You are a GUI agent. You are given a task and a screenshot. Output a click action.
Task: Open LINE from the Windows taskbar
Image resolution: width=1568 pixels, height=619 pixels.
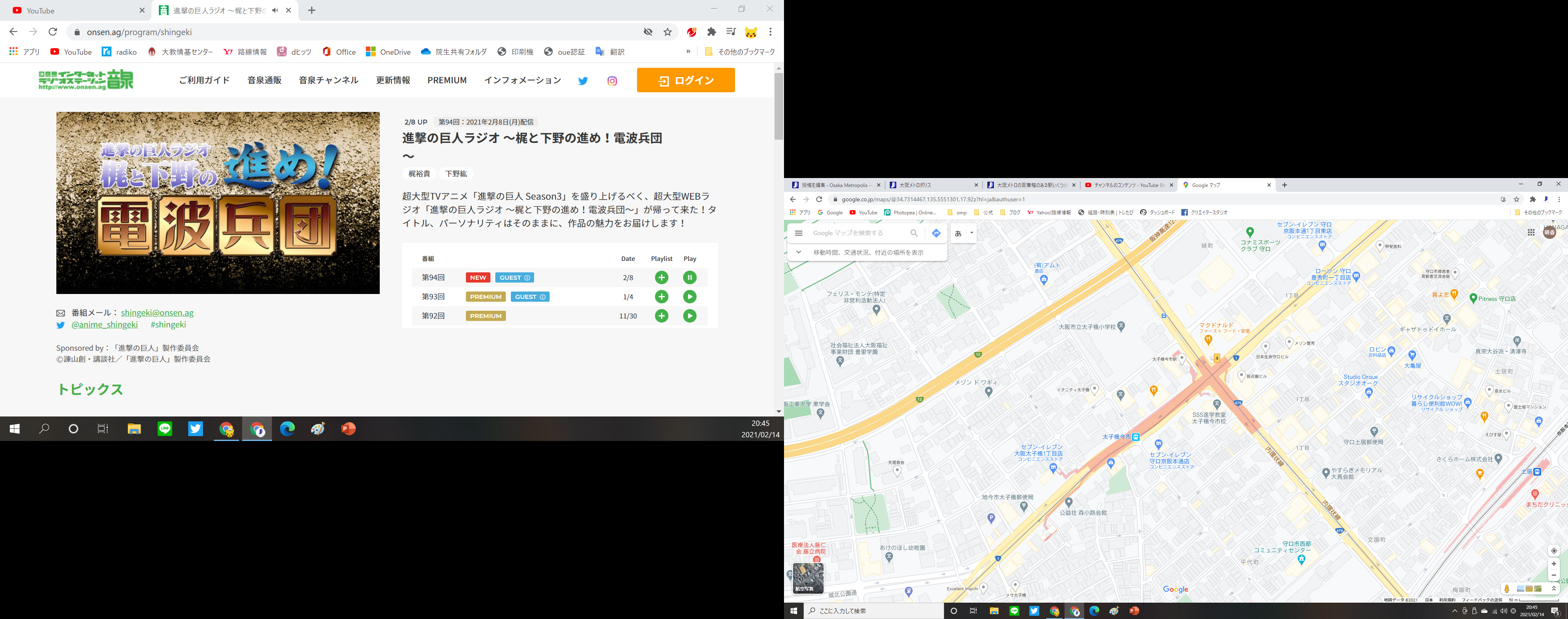(x=164, y=429)
